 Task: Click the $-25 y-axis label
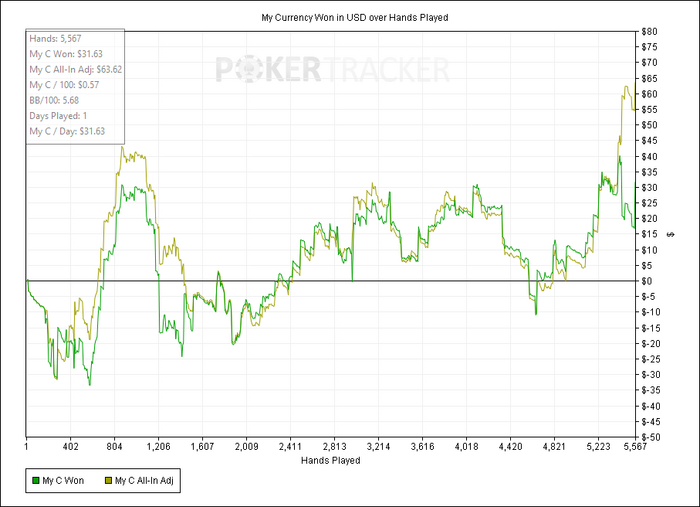click(x=651, y=359)
